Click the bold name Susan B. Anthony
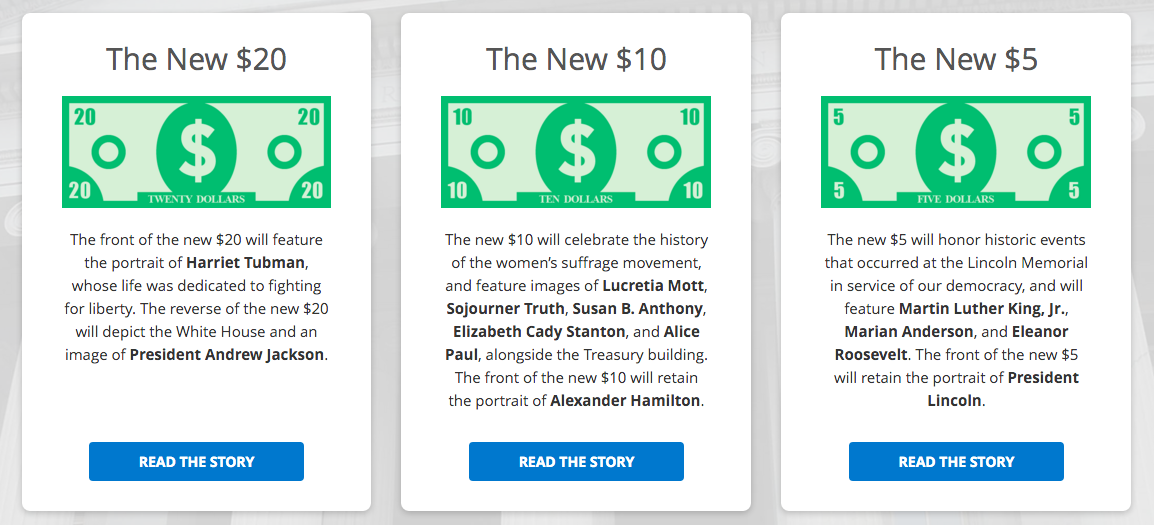1154x525 pixels. 639,309
